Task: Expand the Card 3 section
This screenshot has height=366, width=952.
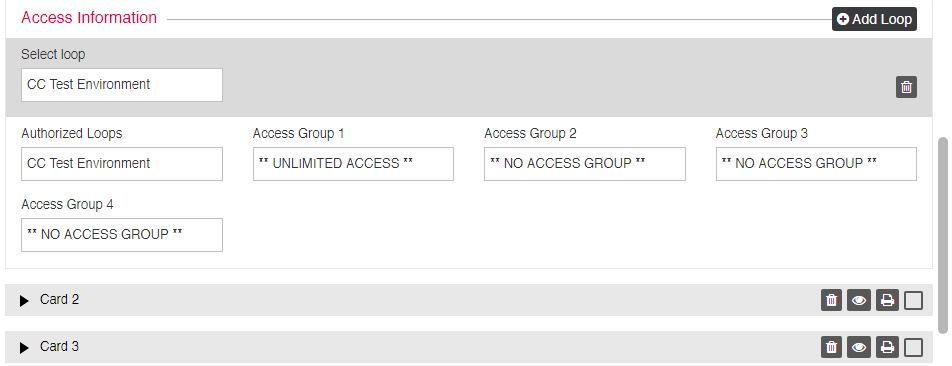Action: [x=24, y=348]
